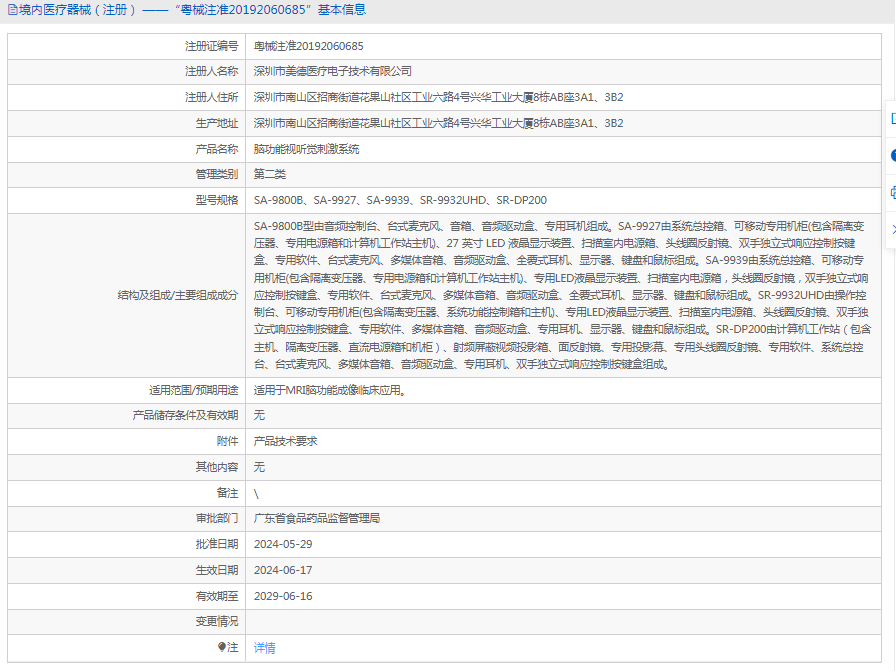Click intended use text 适用于MRI脑功能成像临床应用
This screenshot has height=671, width=896.
330,390
